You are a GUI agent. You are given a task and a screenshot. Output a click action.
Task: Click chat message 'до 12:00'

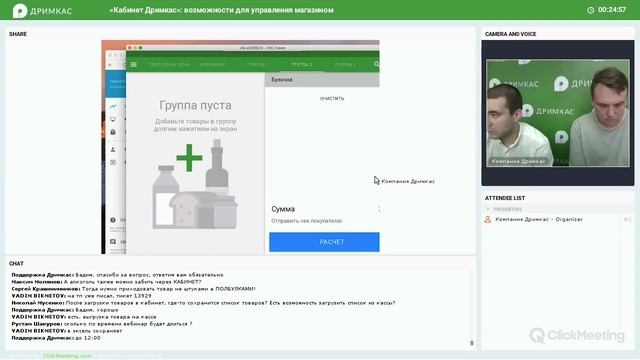pos(56,338)
